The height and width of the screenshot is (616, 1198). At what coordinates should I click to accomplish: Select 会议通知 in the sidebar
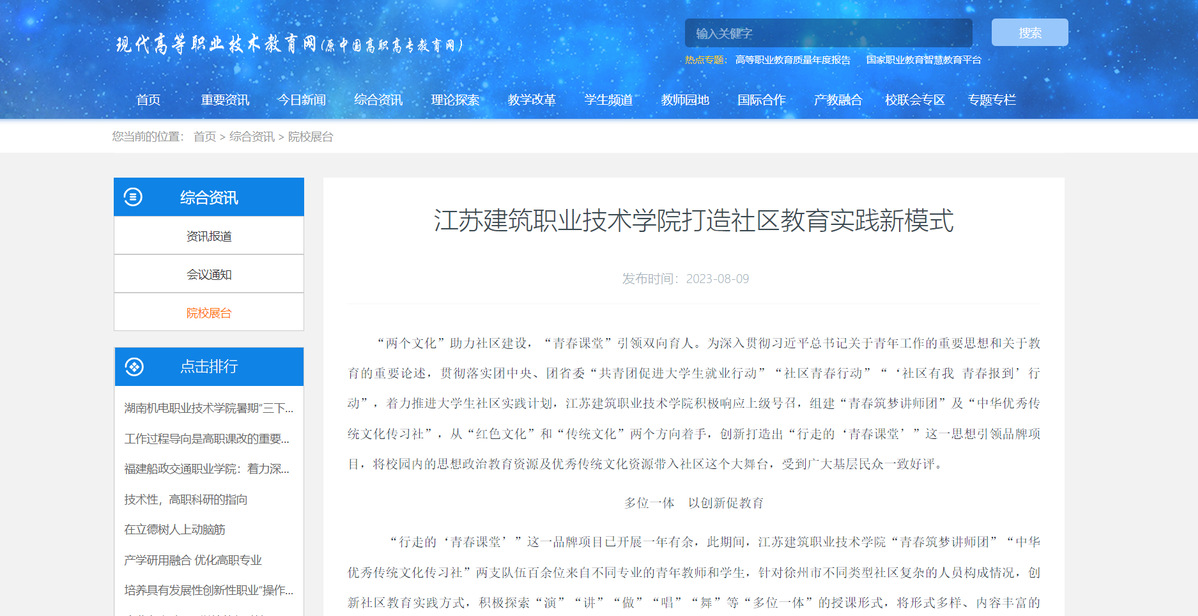click(x=209, y=275)
